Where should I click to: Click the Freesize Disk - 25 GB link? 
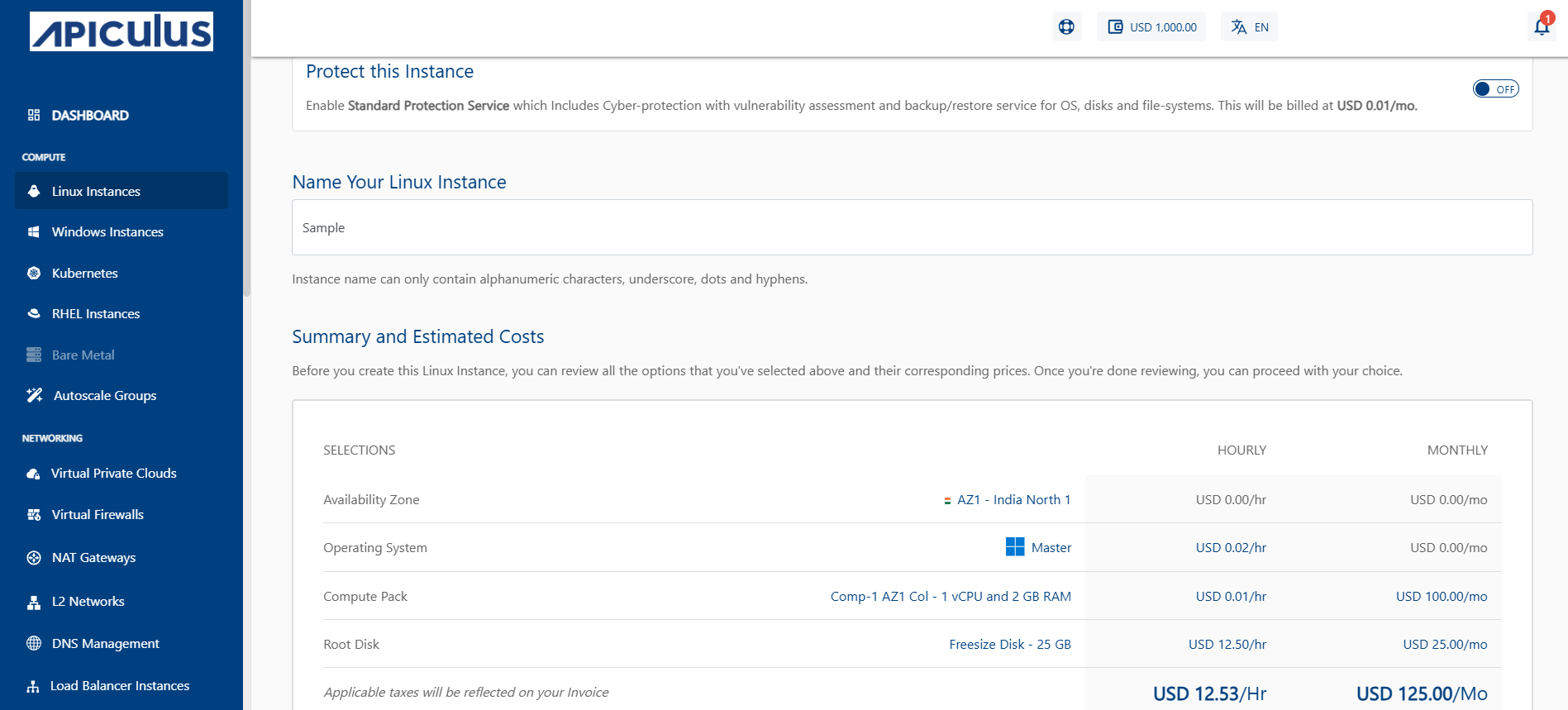tap(1009, 644)
